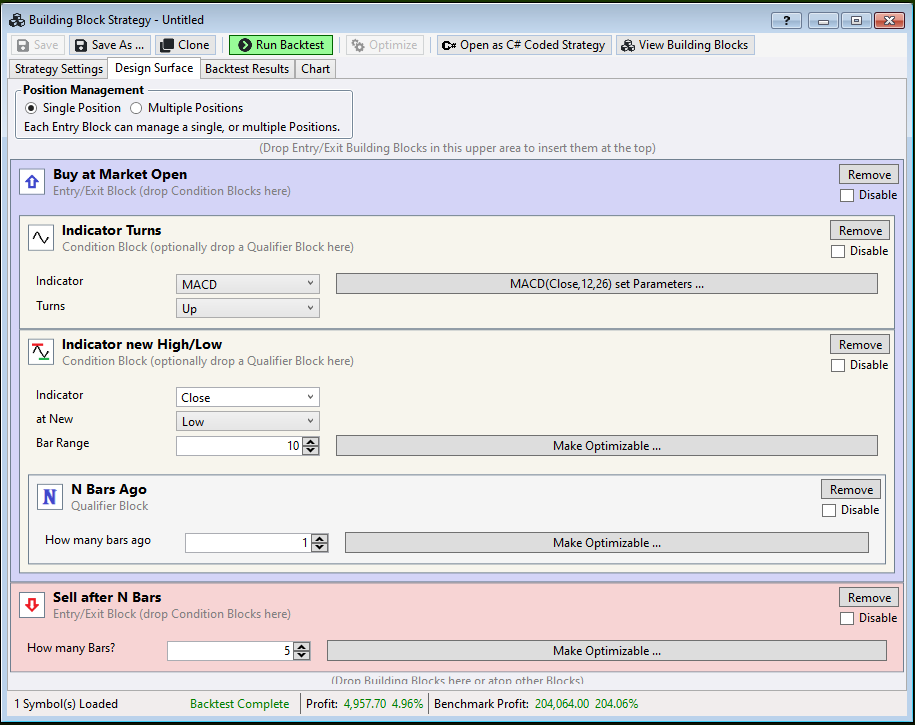The width and height of the screenshot is (915, 725).
Task: Click MACD(Close,12,26) set Parameters button
Action: [x=606, y=284]
